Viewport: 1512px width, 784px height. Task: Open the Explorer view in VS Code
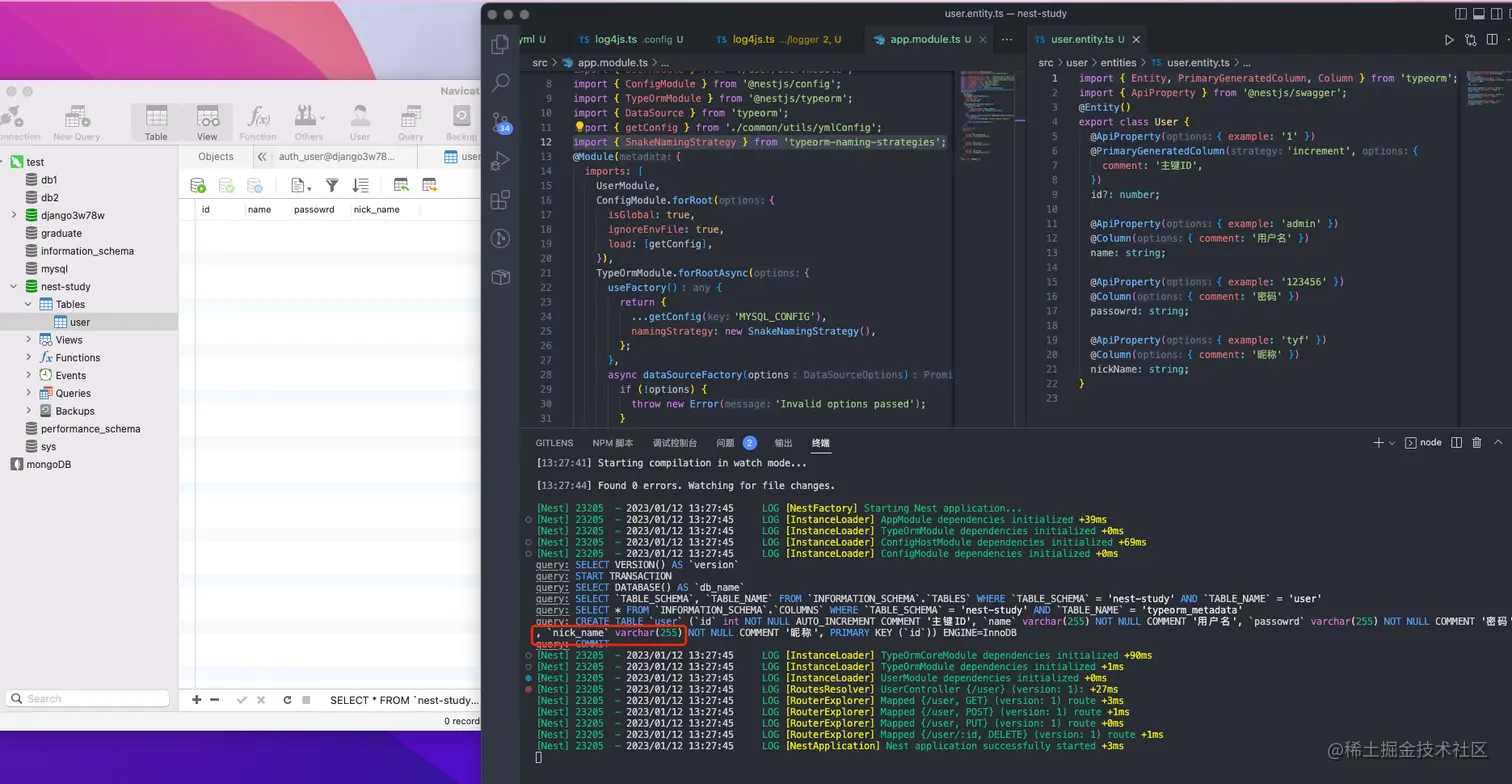point(501,45)
